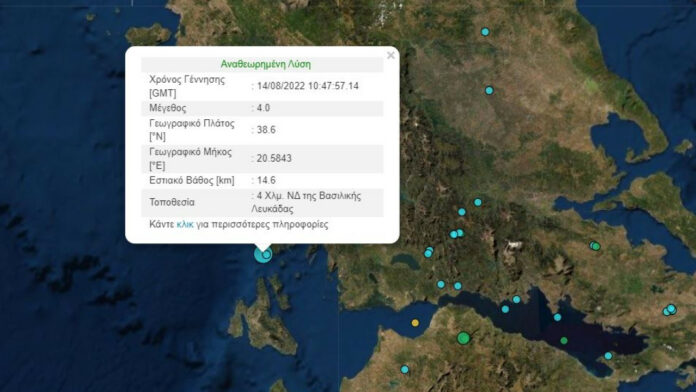Select the 'Τοποθεσία' label
The height and width of the screenshot is (392, 696).
pos(172,202)
